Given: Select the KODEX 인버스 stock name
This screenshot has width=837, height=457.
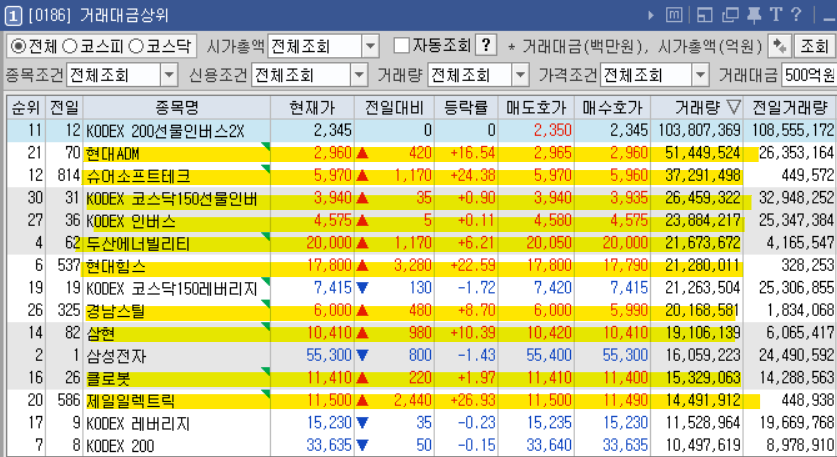Looking at the screenshot, I should coord(131,221).
